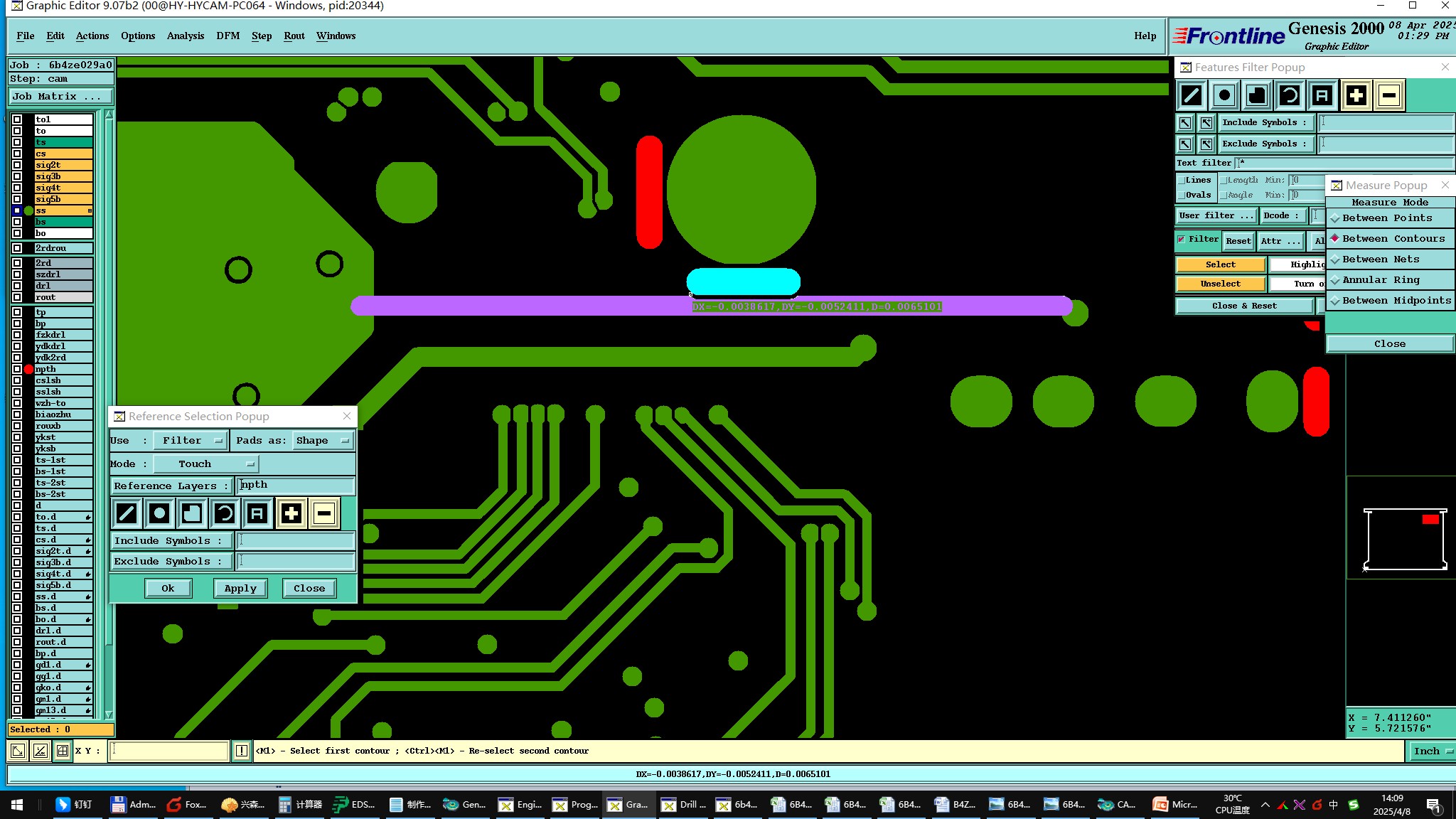The width and height of the screenshot is (1456, 819).
Task: Click the Close & Reset button
Action: click(1243, 306)
